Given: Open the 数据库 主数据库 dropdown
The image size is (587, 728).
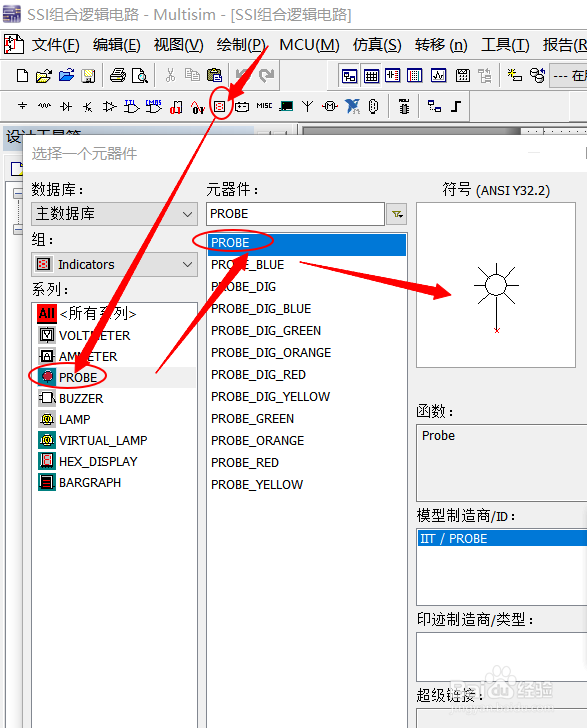Looking at the screenshot, I should pyautogui.click(x=114, y=214).
